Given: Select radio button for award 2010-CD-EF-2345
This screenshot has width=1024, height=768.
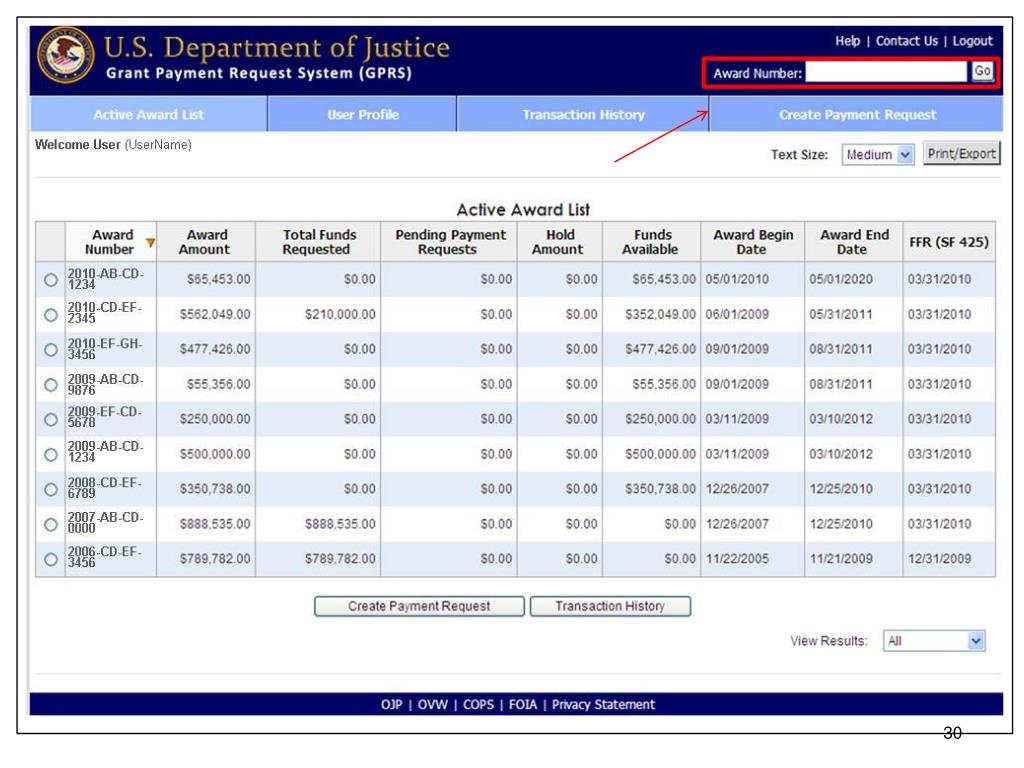Looking at the screenshot, I should [x=50, y=315].
